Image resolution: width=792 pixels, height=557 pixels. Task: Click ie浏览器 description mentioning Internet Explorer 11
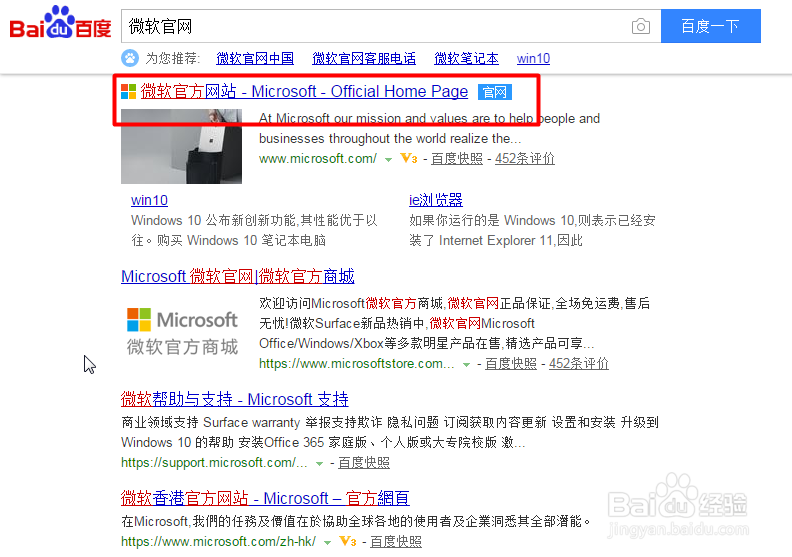(x=532, y=230)
